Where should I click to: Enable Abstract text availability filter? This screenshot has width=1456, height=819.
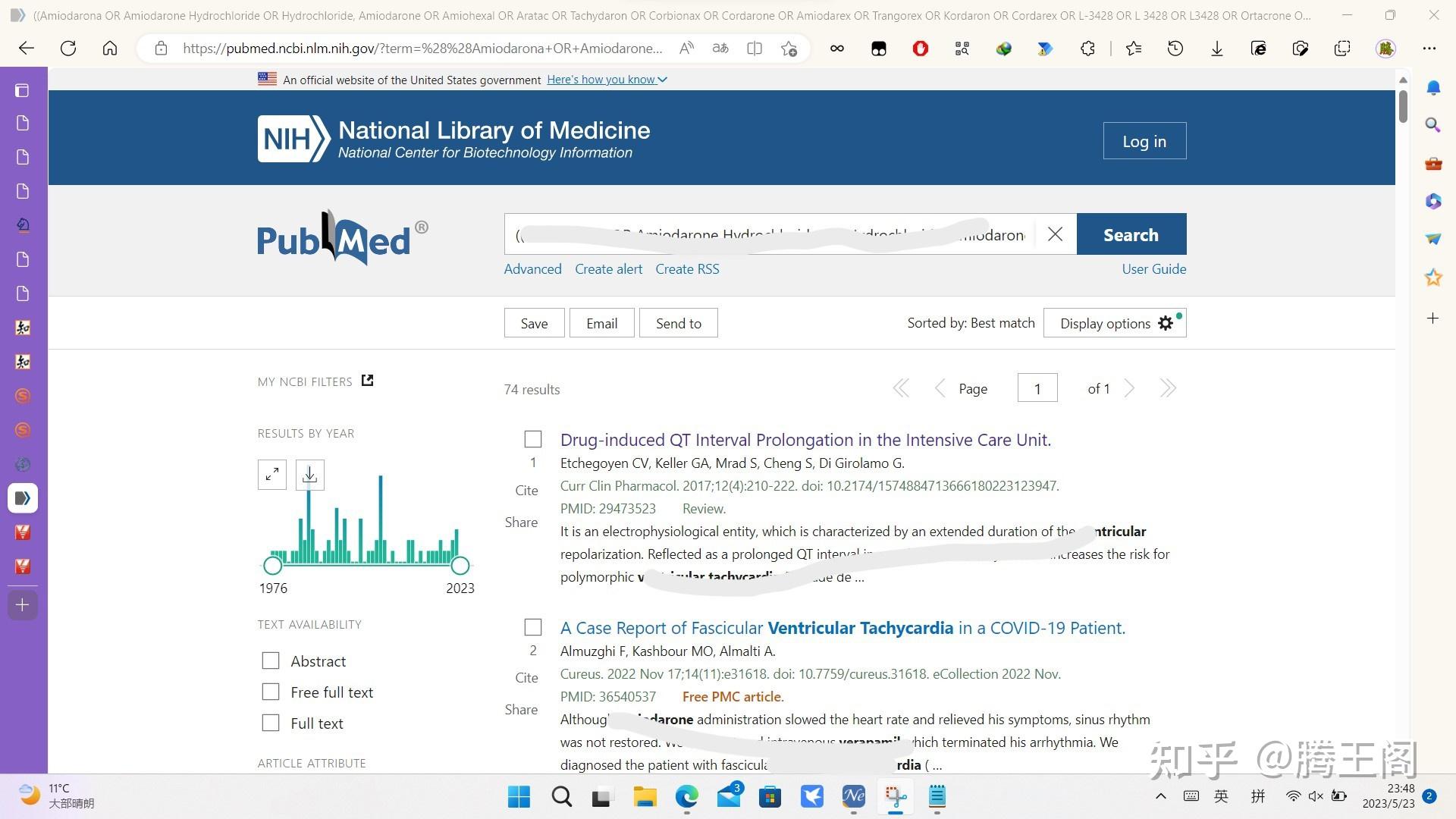click(271, 661)
